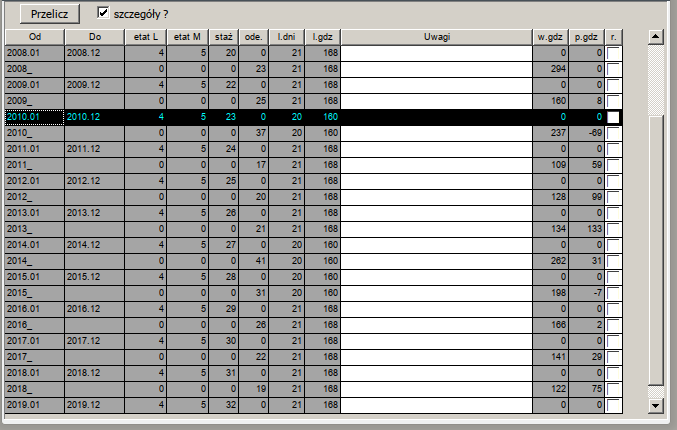Click the Uwagi field in row 2012.01

[436, 181]
